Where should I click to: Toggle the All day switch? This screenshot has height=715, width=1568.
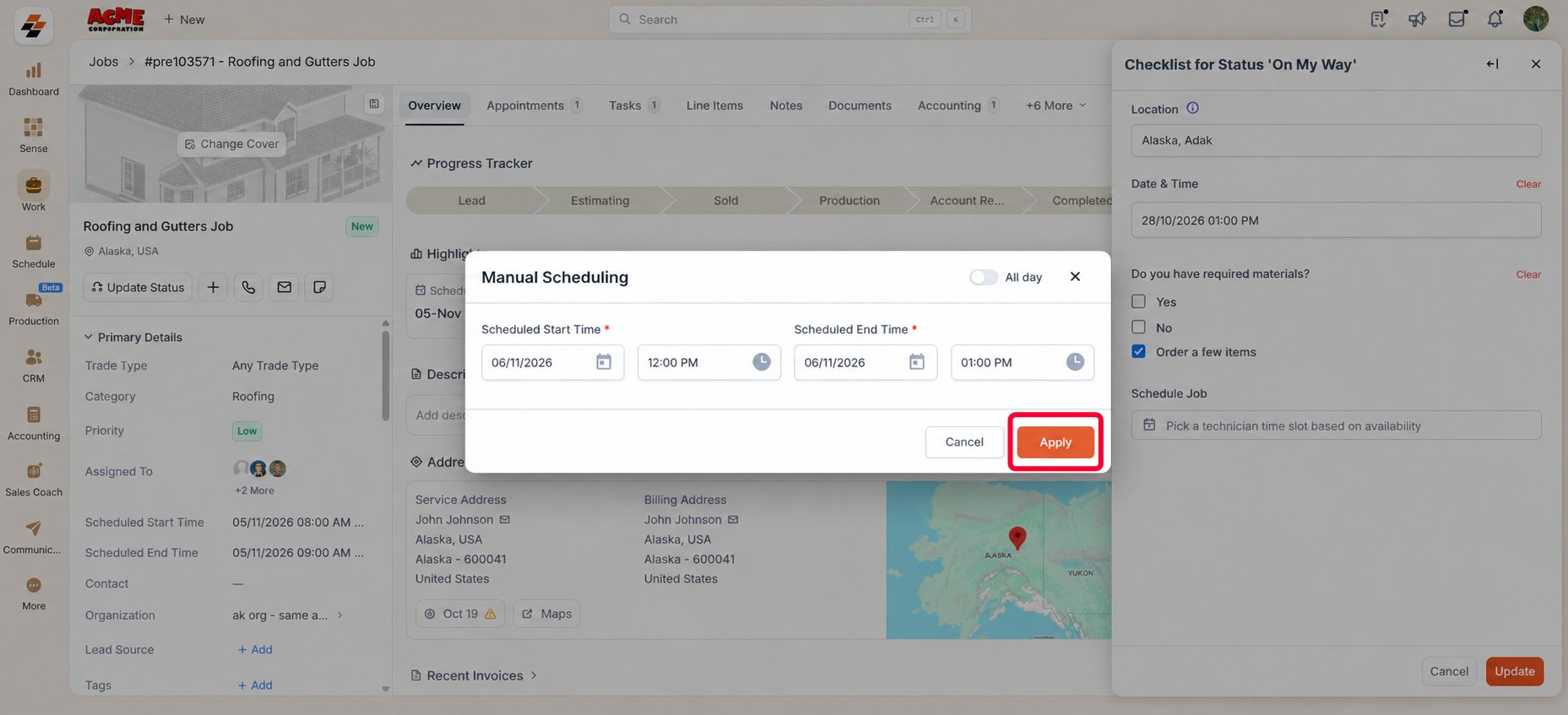(x=983, y=277)
